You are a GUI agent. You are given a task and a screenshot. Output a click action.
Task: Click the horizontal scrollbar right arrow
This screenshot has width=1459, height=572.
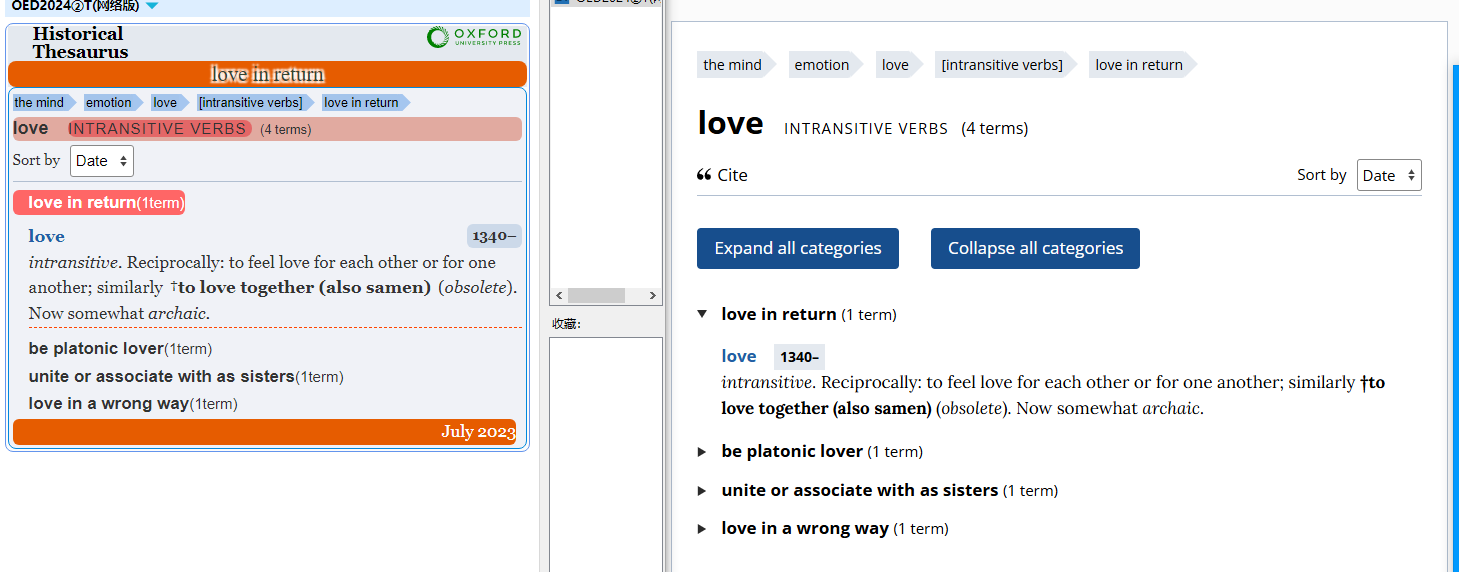(x=653, y=296)
